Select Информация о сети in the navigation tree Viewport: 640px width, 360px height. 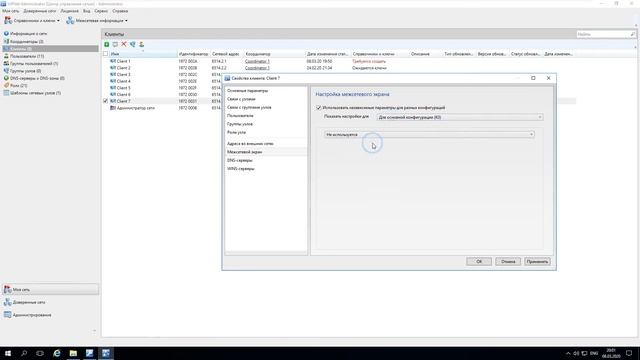28,33
